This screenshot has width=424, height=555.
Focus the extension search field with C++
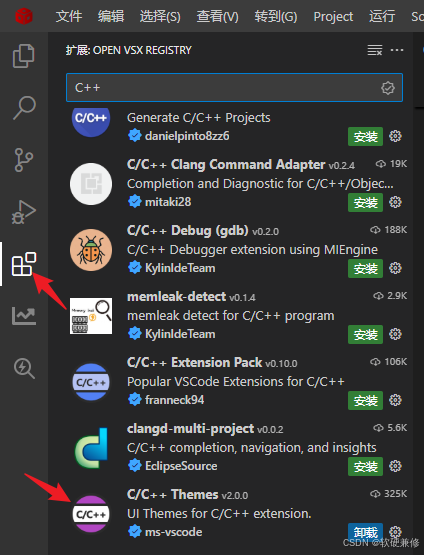[x=234, y=87]
